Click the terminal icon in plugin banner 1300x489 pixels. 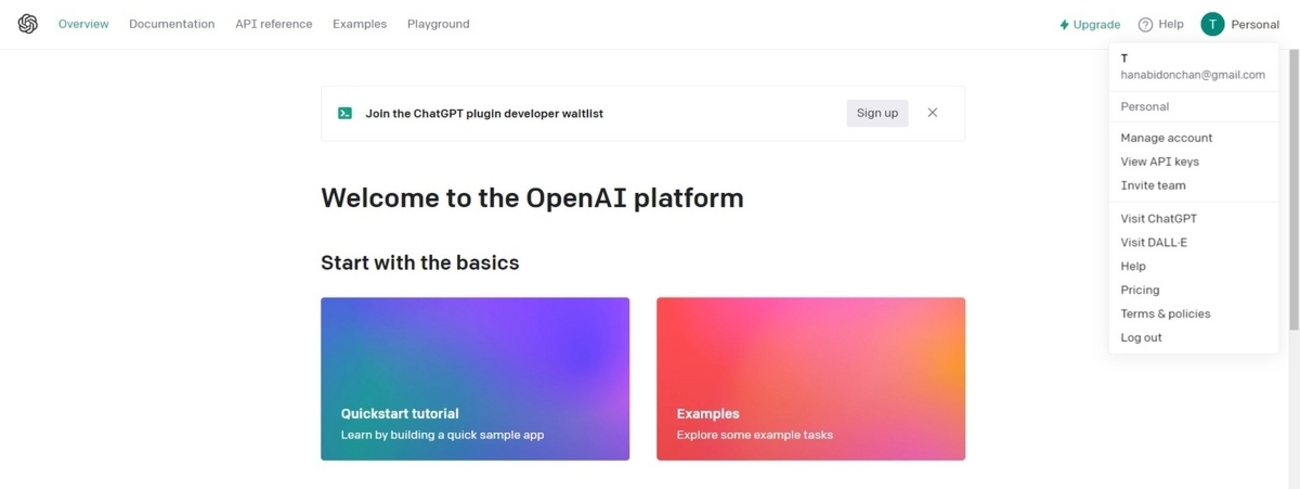pos(345,113)
